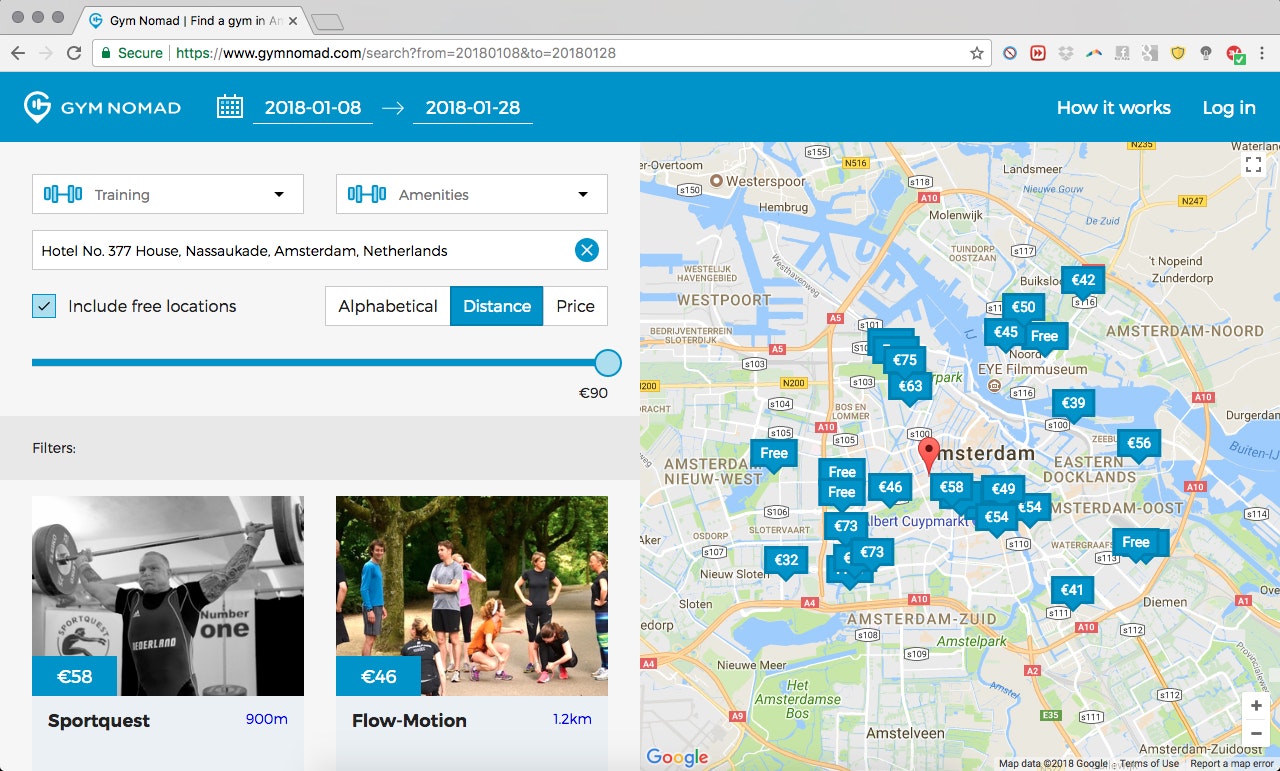Select the €50 map marker
The width and height of the screenshot is (1280, 771).
[x=1023, y=308]
